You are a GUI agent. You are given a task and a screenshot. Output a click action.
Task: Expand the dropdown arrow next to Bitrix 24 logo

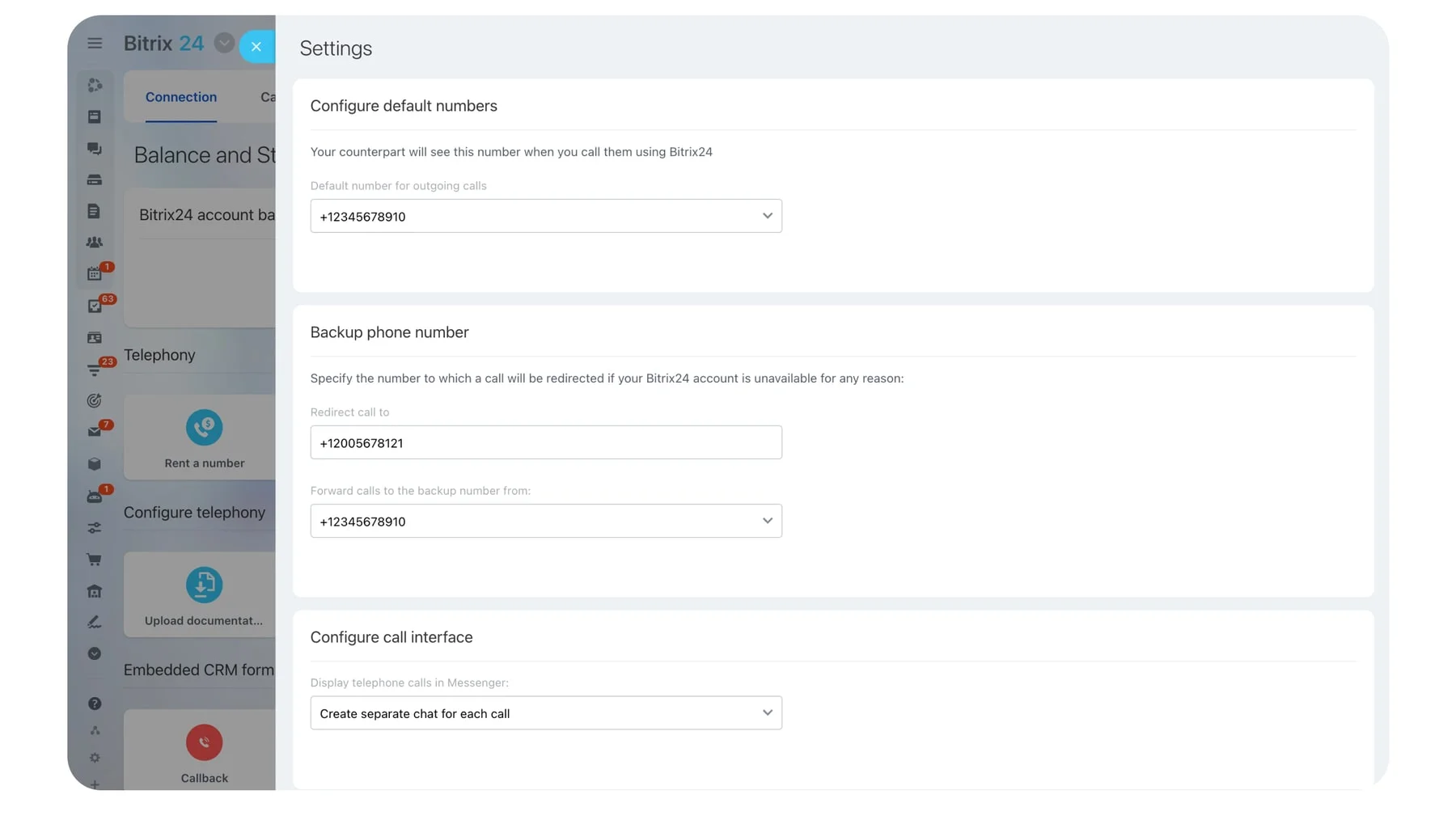point(224,43)
